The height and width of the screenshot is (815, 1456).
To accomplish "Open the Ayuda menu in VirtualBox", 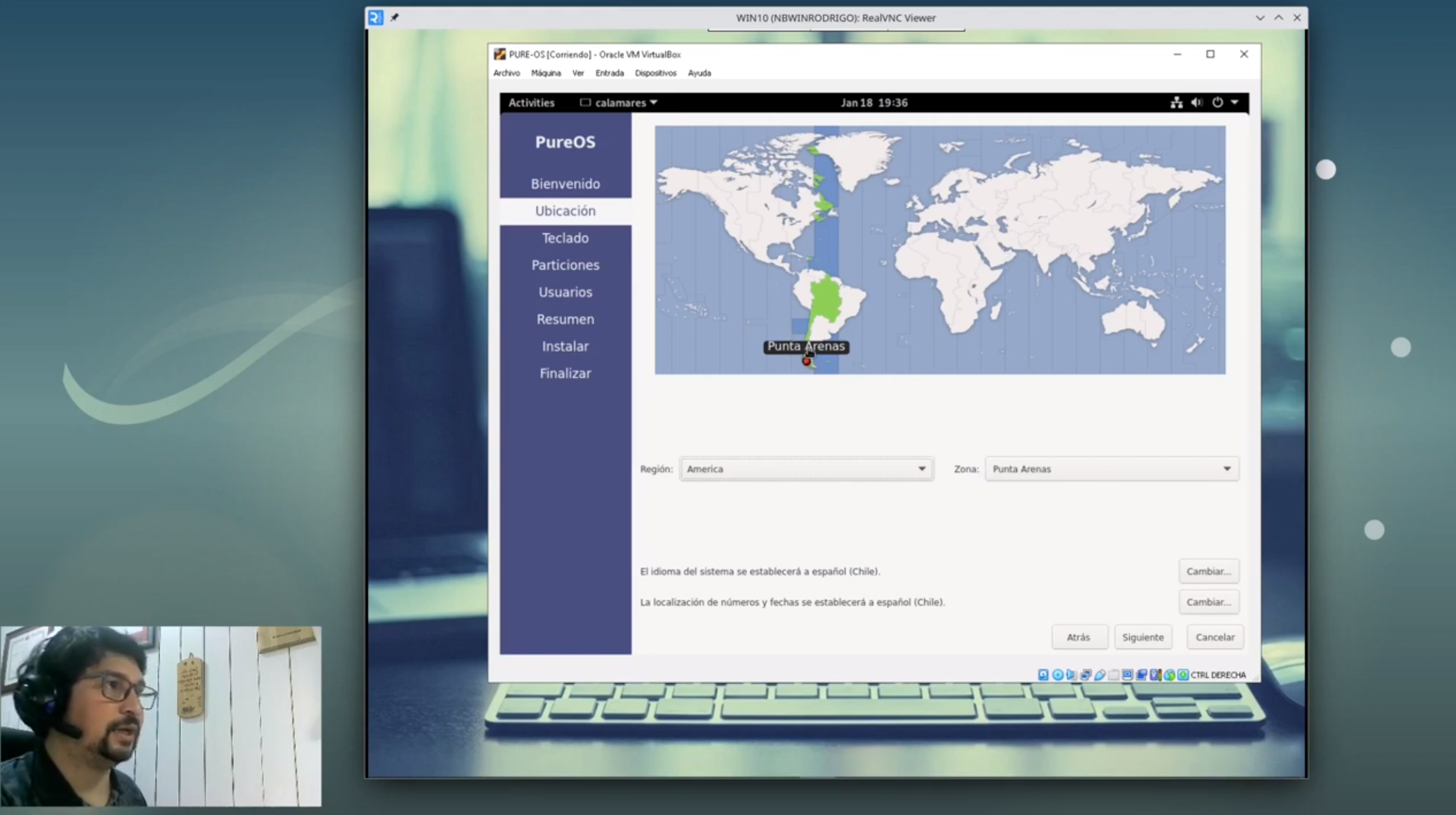I will [x=699, y=73].
